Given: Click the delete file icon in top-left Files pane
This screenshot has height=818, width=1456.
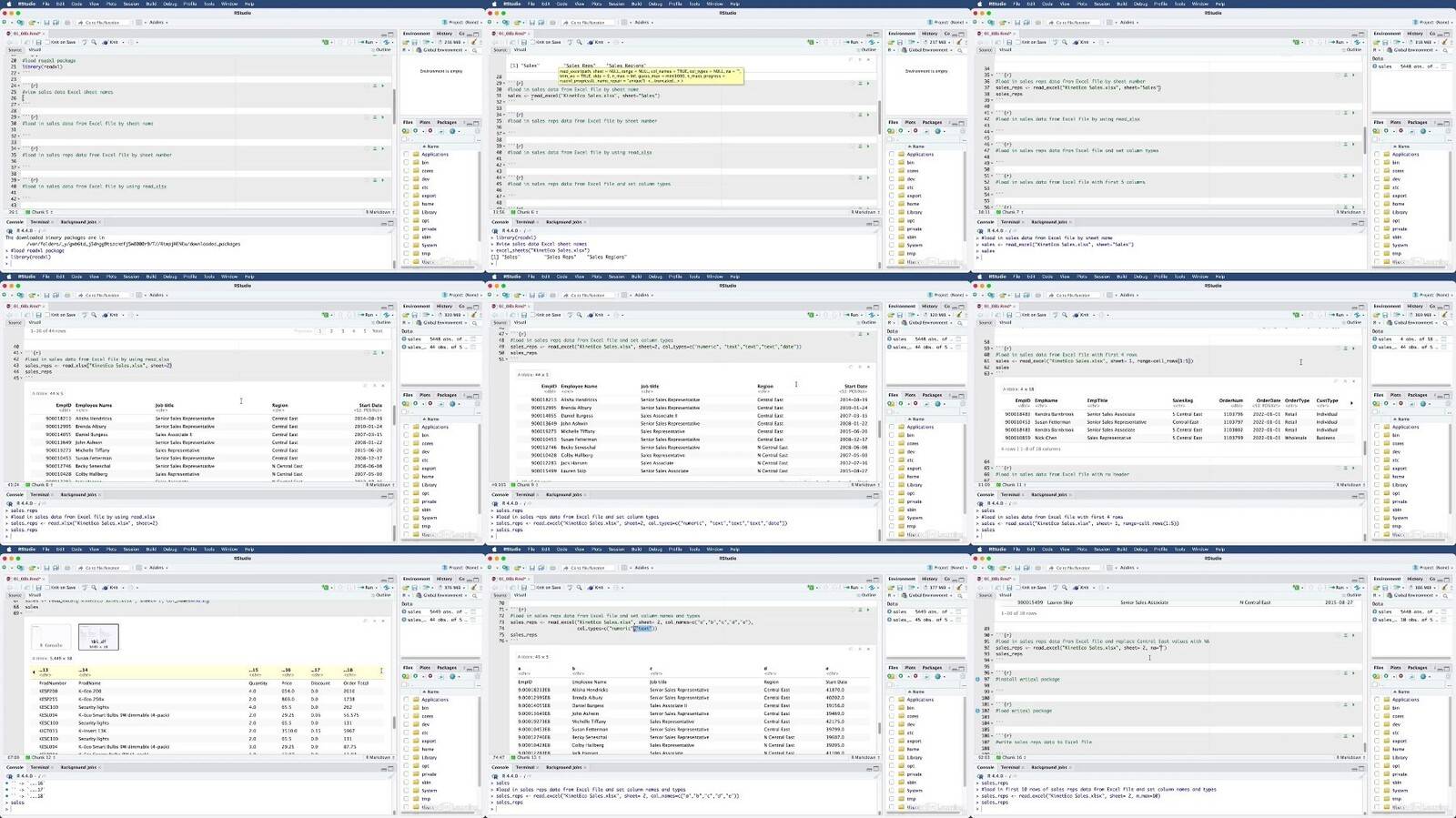Looking at the screenshot, I should pyautogui.click(x=430, y=130).
